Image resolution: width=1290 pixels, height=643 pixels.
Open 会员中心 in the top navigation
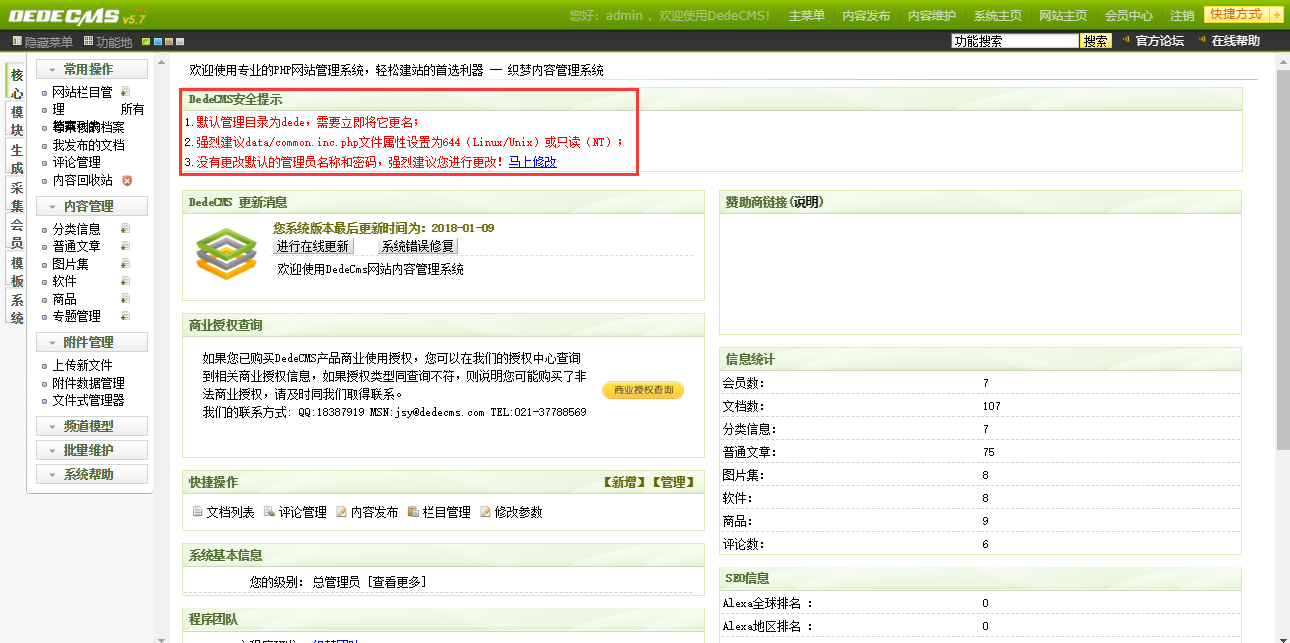1129,16
